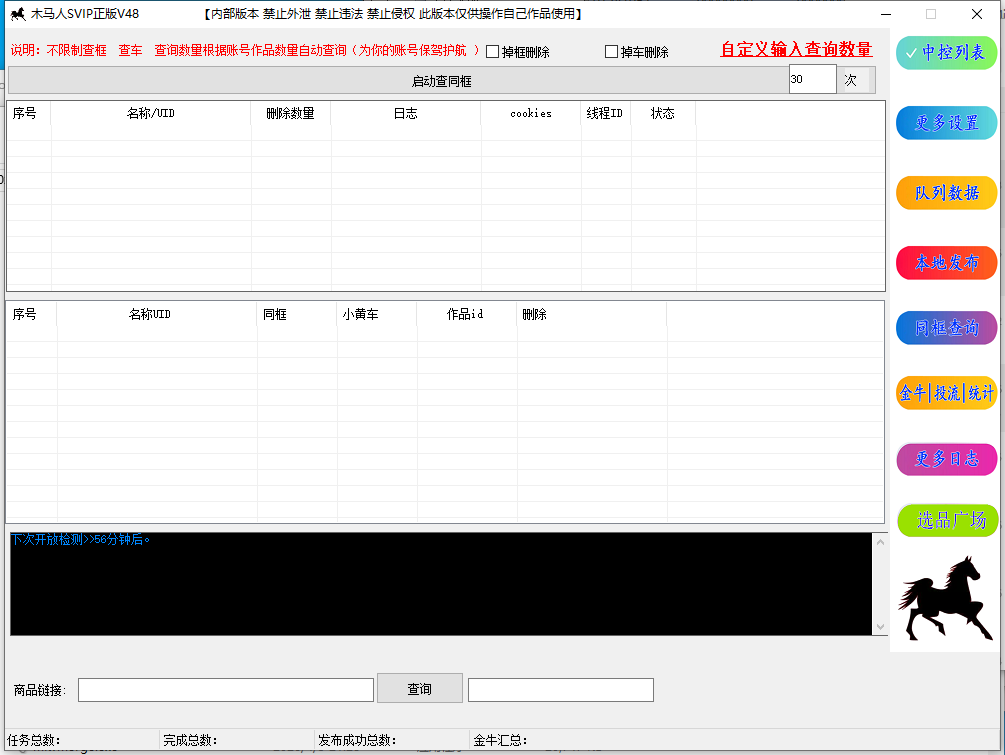This screenshot has width=1005, height=755.
Task: Click the 商品链接 input field
Action: point(226,690)
